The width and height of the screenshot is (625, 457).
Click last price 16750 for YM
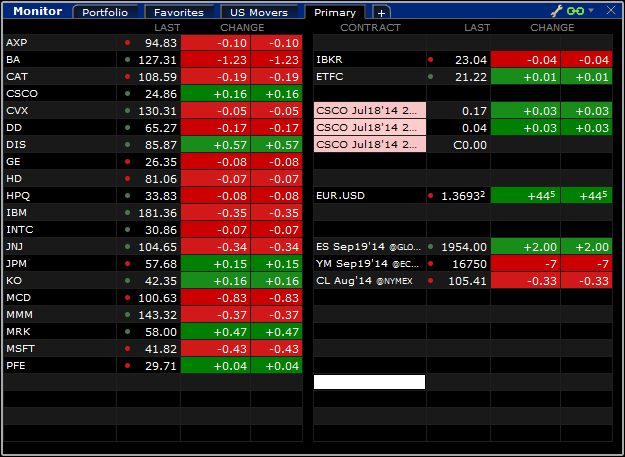pyautogui.click(x=470, y=264)
